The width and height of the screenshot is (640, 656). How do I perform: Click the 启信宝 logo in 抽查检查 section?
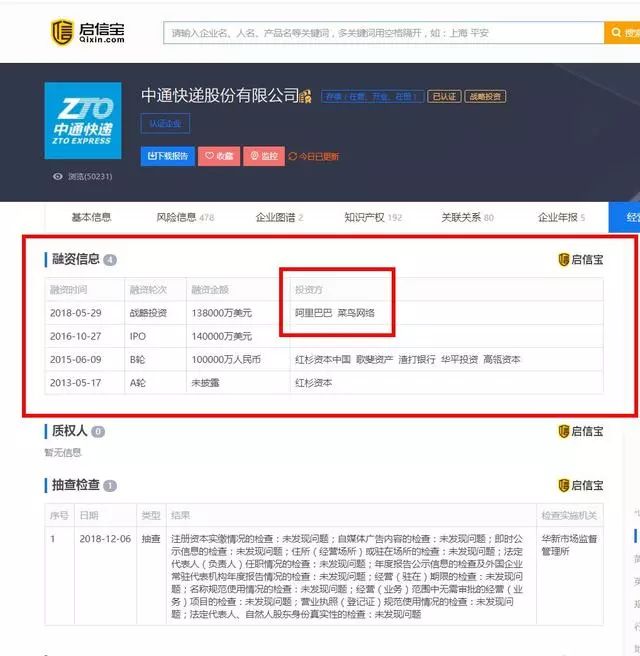pyautogui.click(x=581, y=485)
